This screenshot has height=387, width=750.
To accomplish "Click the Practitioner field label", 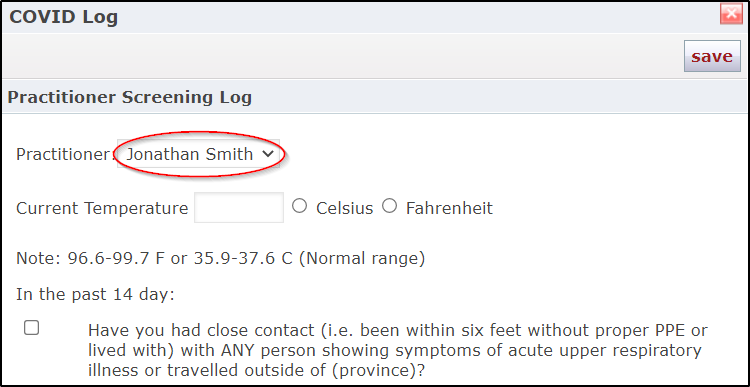I will (63, 154).
